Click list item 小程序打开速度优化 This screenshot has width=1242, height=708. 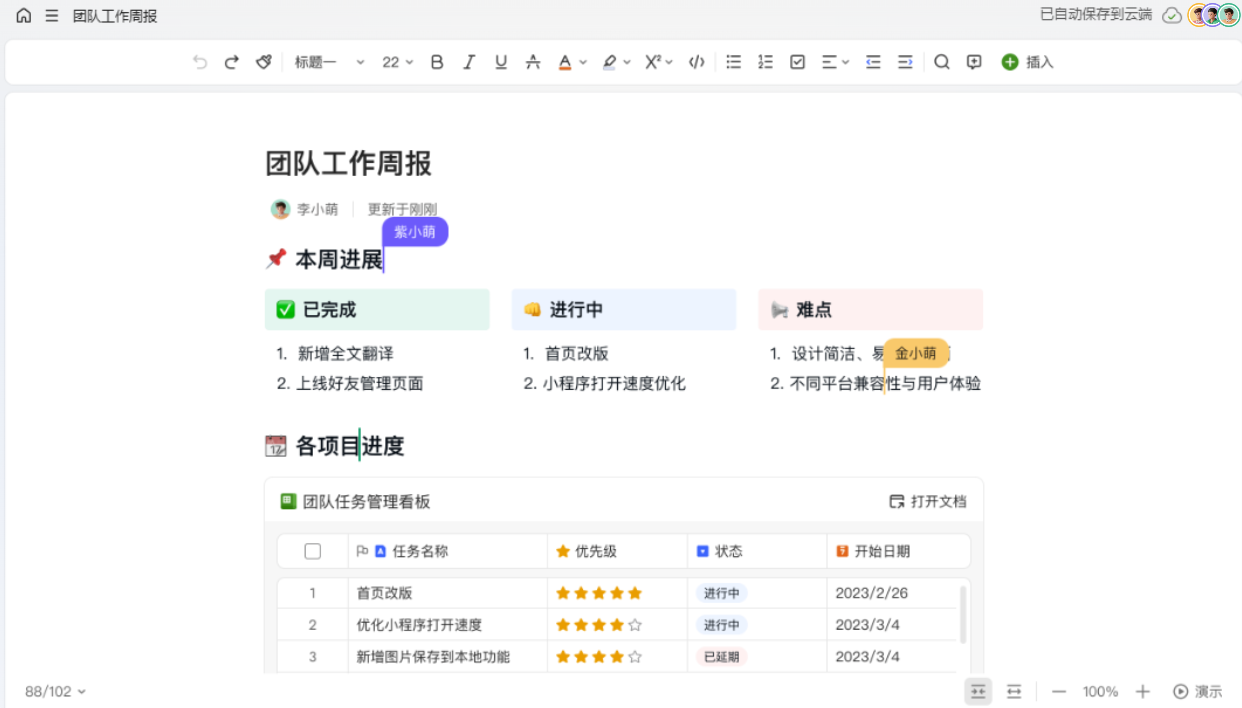tap(614, 383)
